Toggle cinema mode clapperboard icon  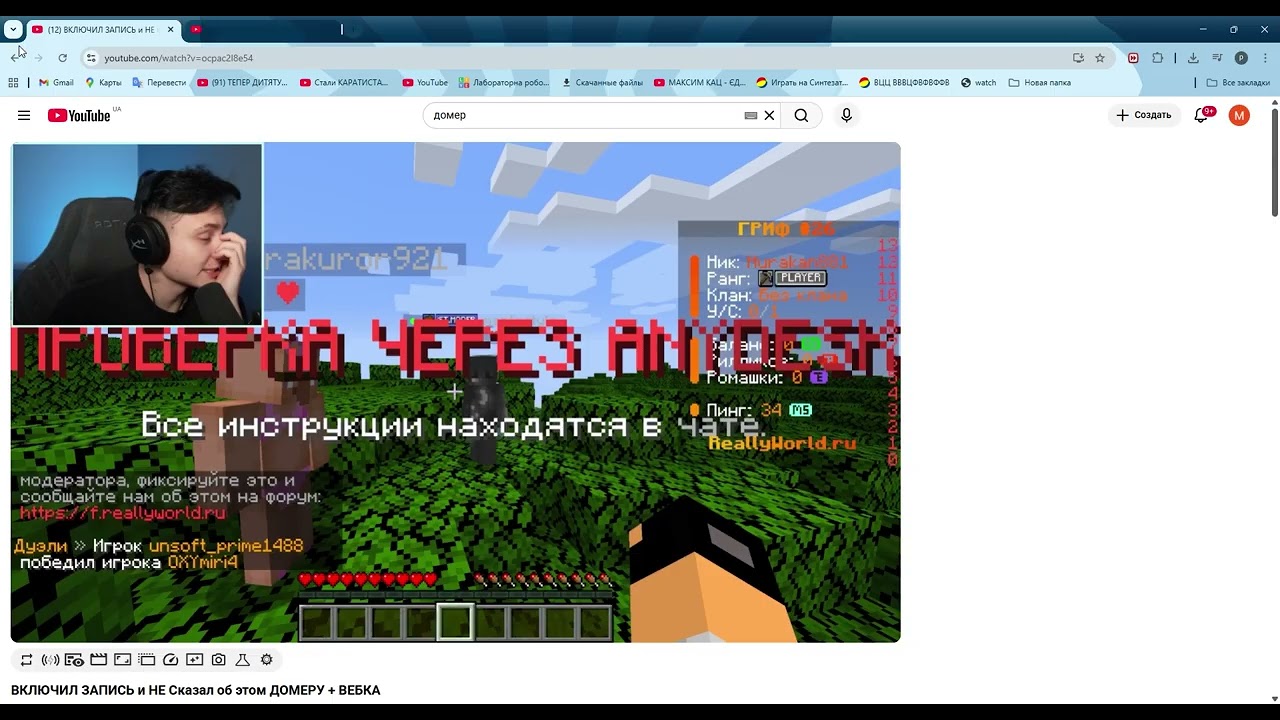[x=99, y=660]
